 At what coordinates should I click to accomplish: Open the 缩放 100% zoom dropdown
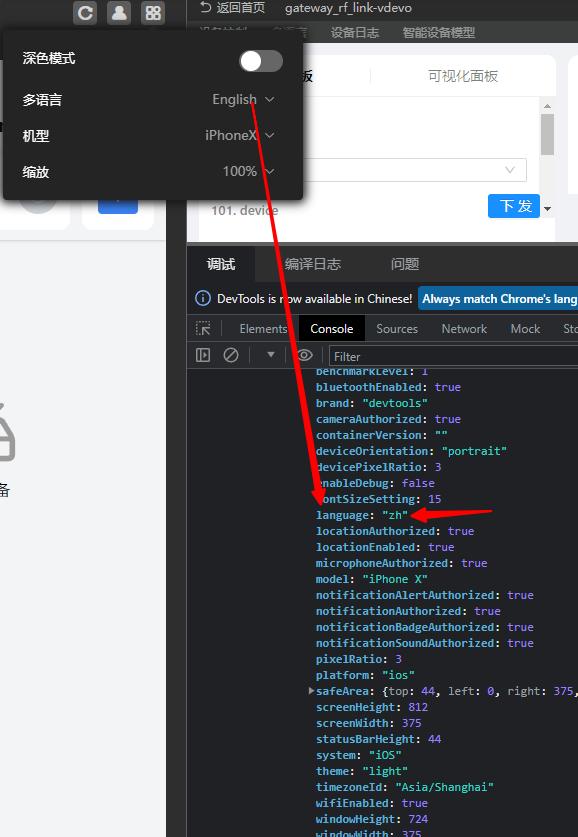249,171
